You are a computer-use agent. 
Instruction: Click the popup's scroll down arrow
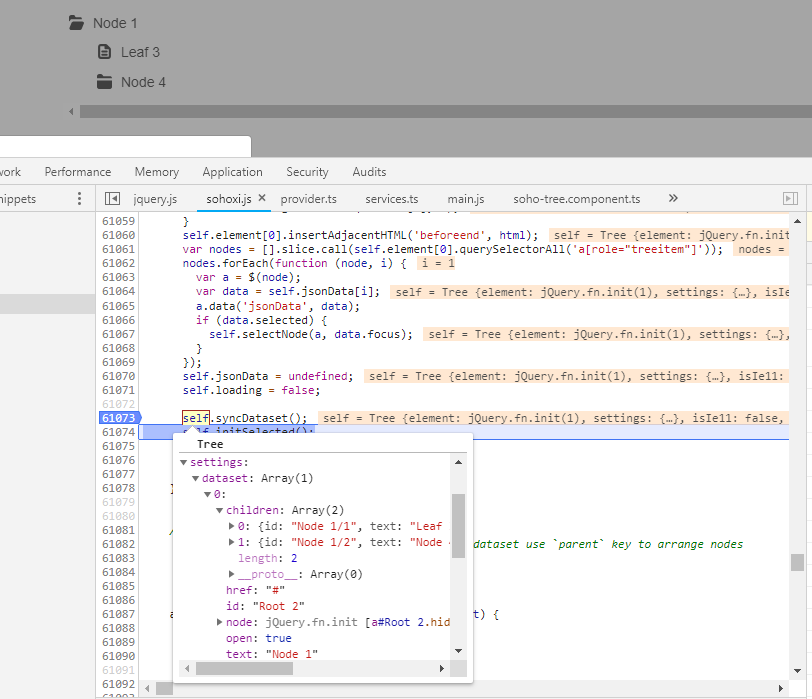point(458,651)
